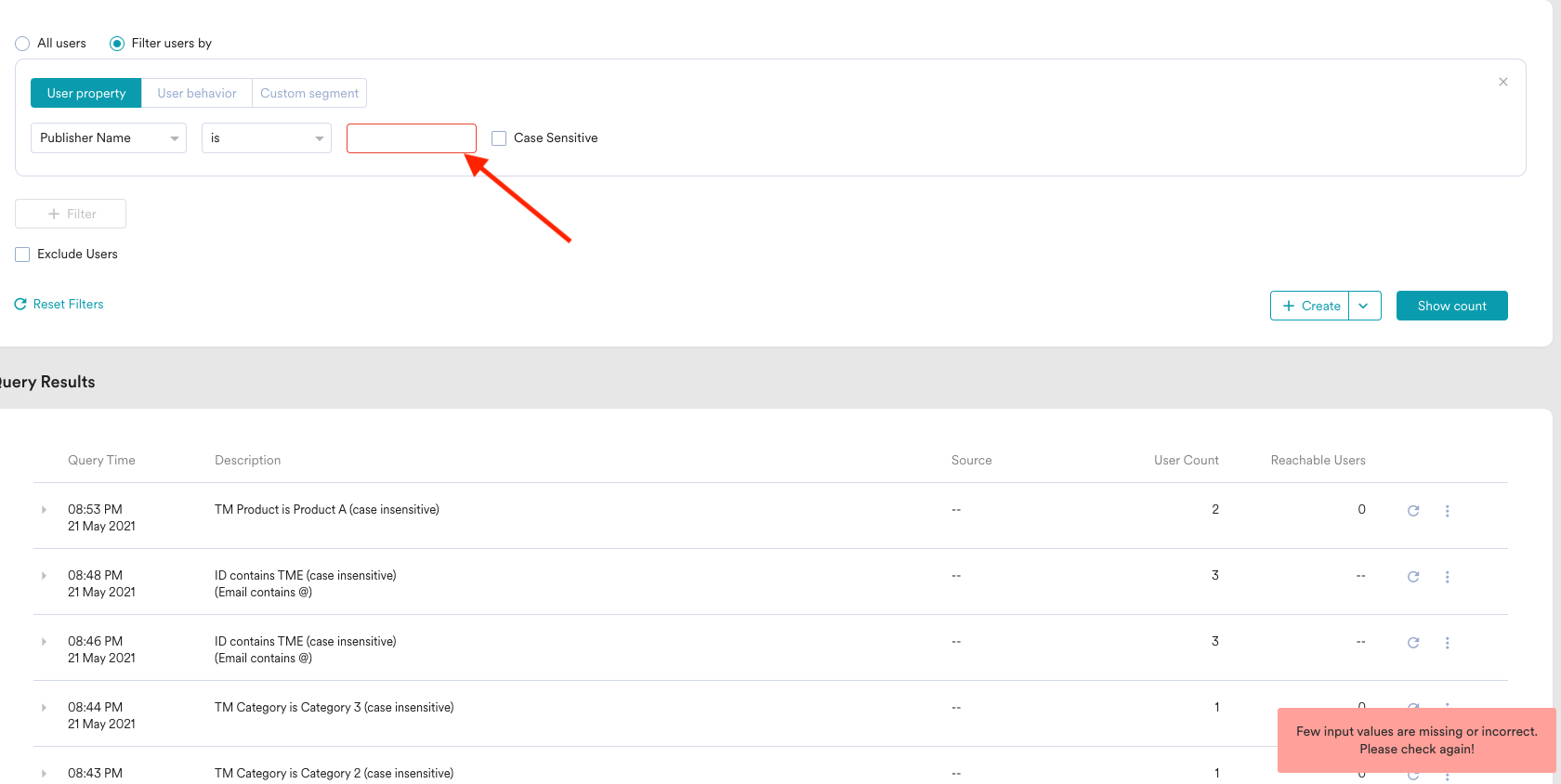Expand the Create button dropdown arrow
Screen dimensions: 1561x784
[1364, 306]
